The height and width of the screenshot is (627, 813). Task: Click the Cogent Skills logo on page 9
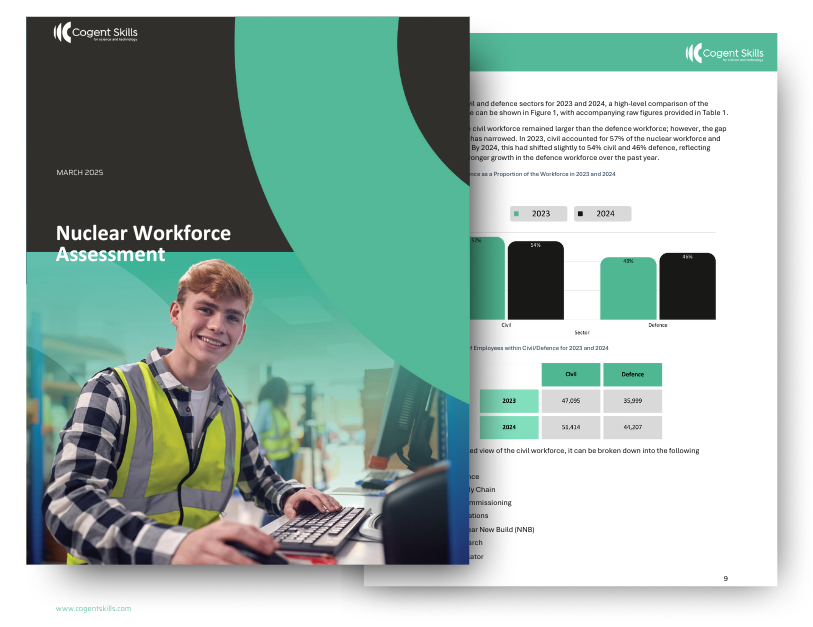[727, 52]
